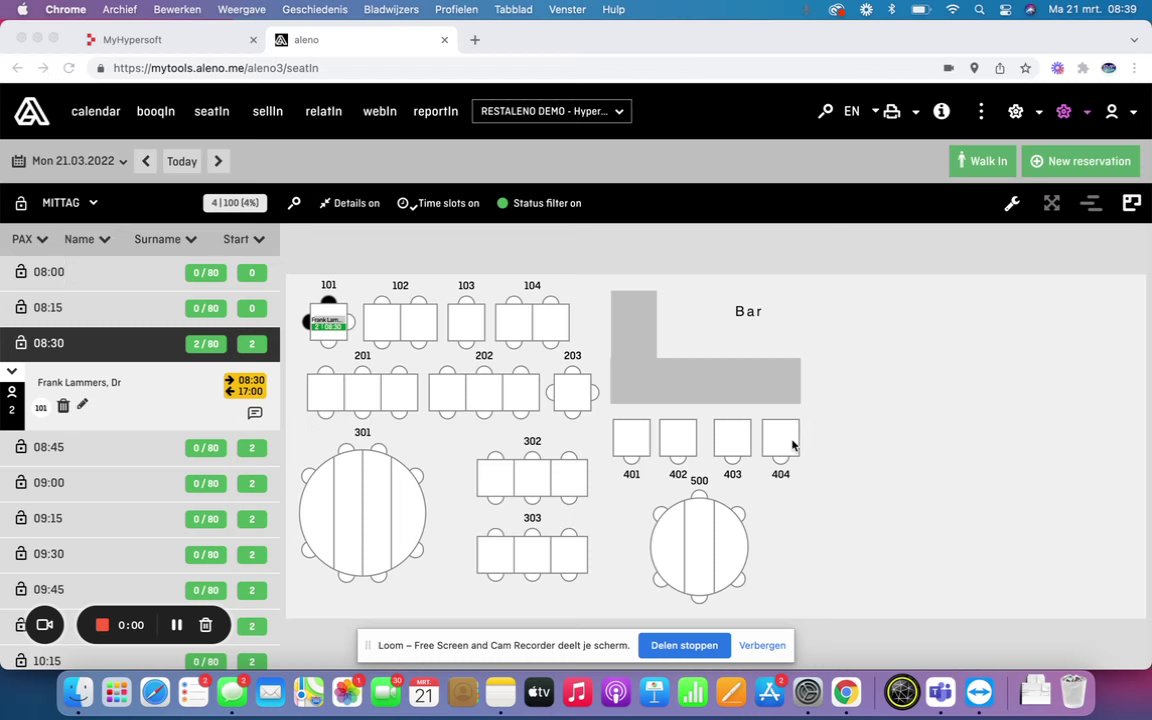1152x720 pixels.
Task: Toggle lock on the 09:00 time slot
Action: [x=21, y=483]
